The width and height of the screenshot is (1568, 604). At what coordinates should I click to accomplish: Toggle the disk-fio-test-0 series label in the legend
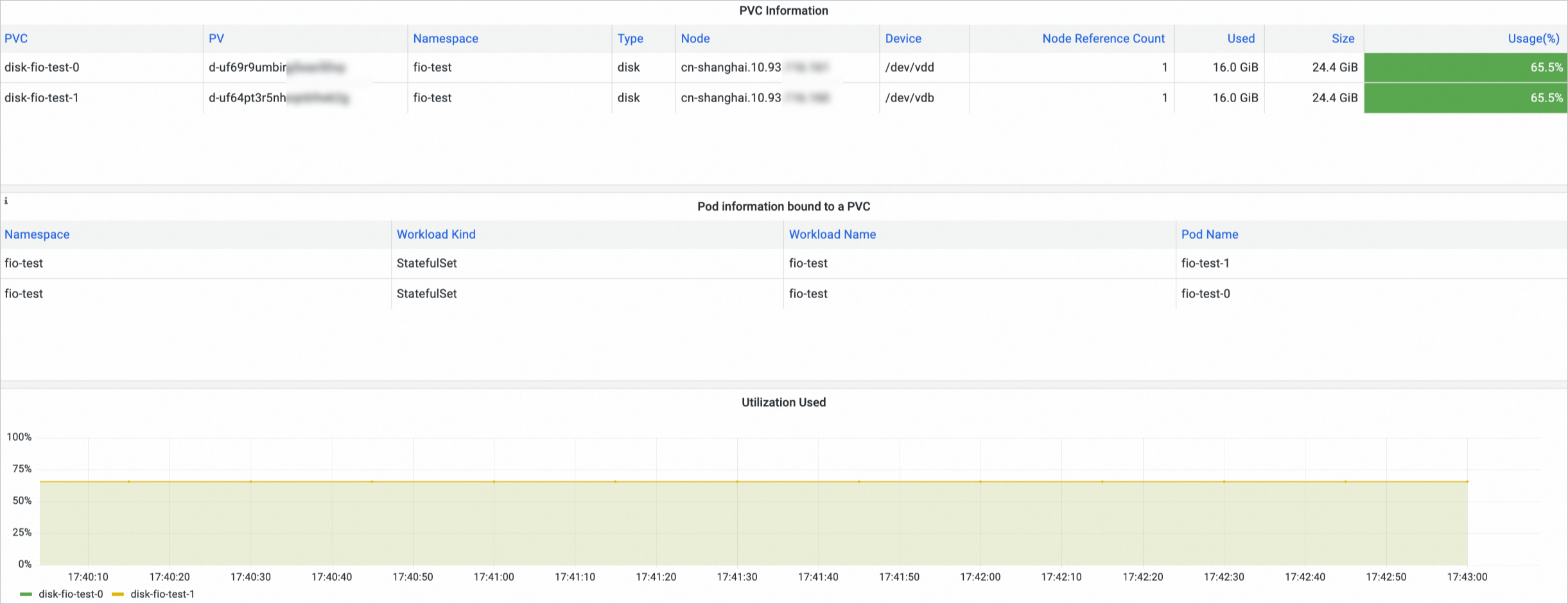pyautogui.click(x=71, y=594)
